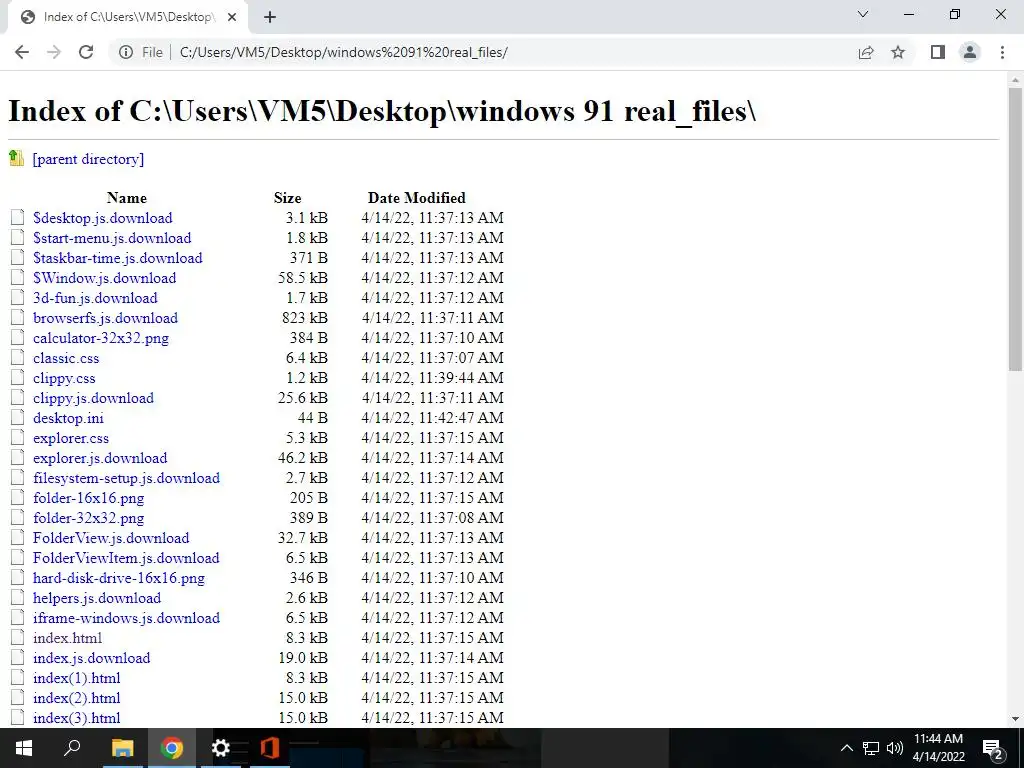Image resolution: width=1024 pixels, height=768 pixels.
Task: Click the file icon beside $desktop.js.download
Action: pos(18,217)
